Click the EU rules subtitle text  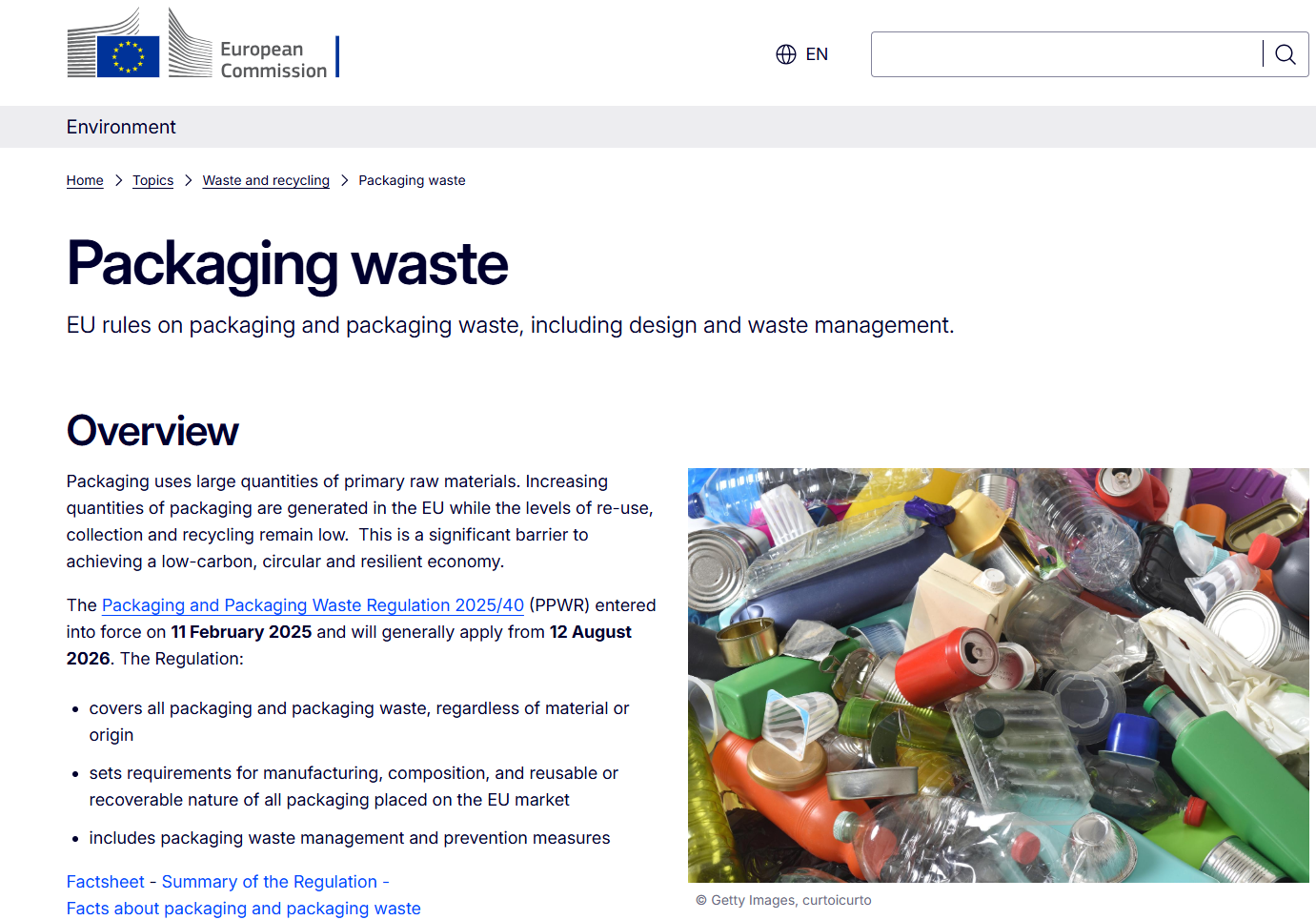[510, 325]
